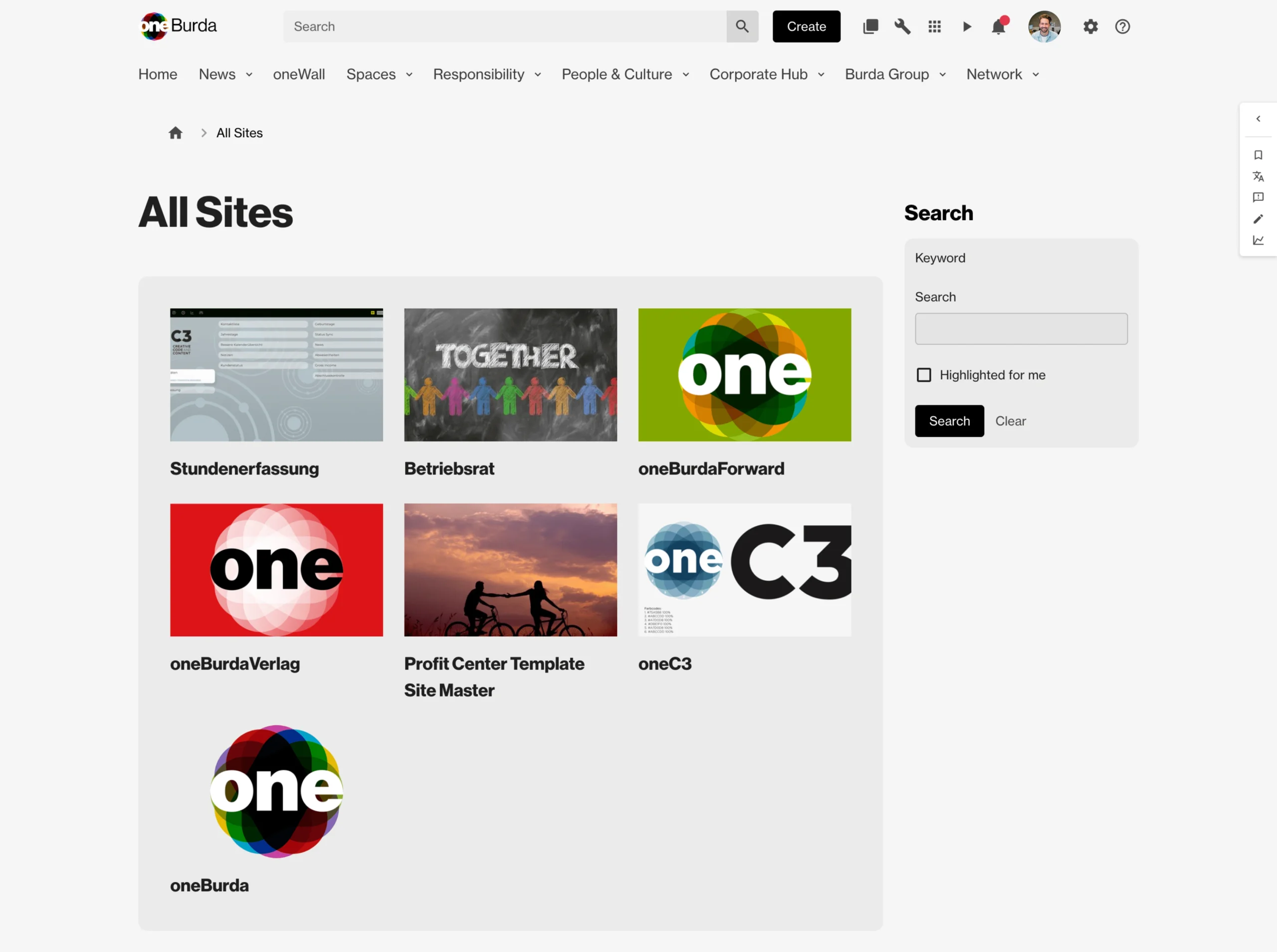The image size is (1277, 952).
Task: Open the pages stack icon in header
Action: (x=870, y=26)
